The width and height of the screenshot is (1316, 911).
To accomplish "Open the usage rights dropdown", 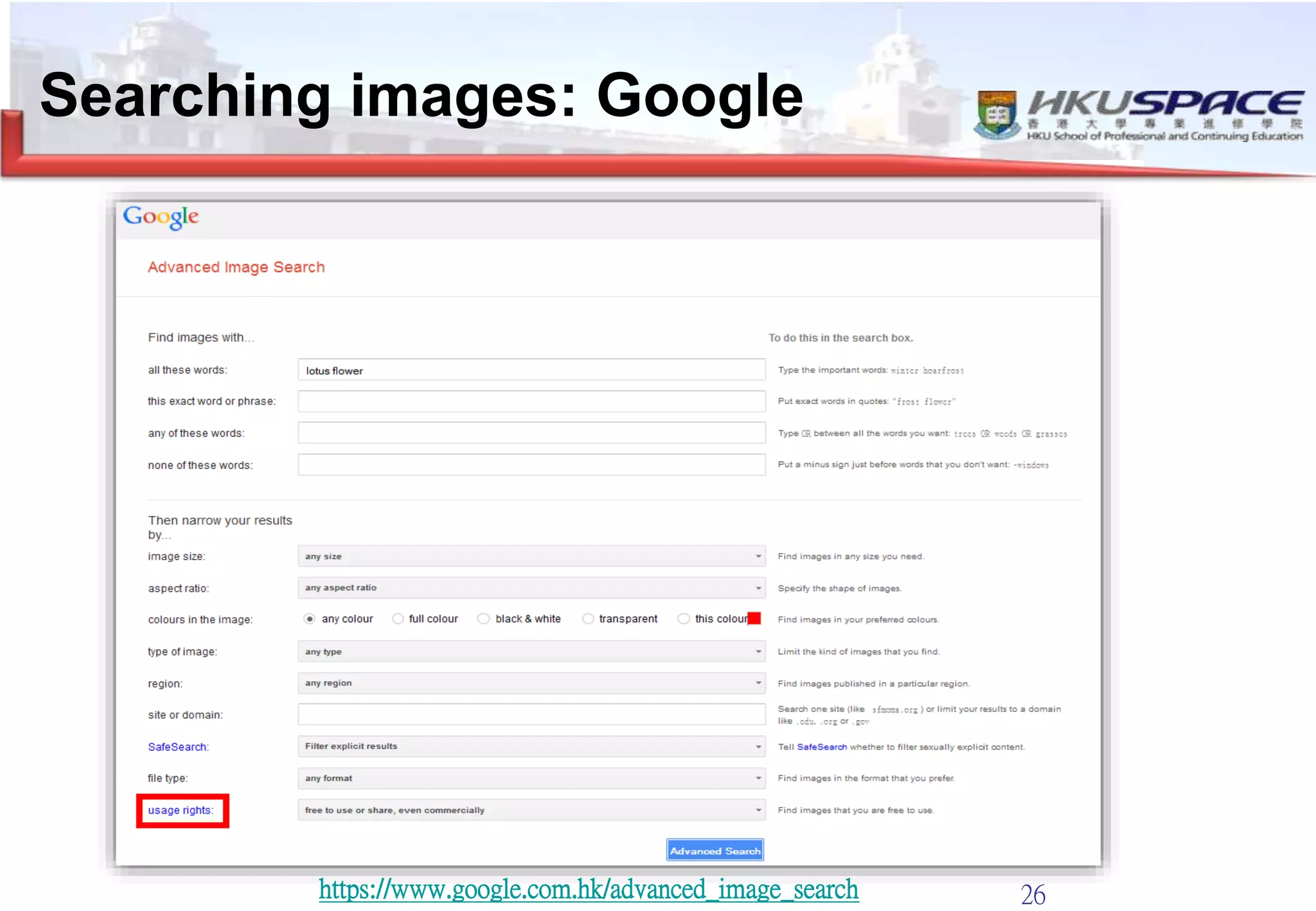I will (531, 810).
